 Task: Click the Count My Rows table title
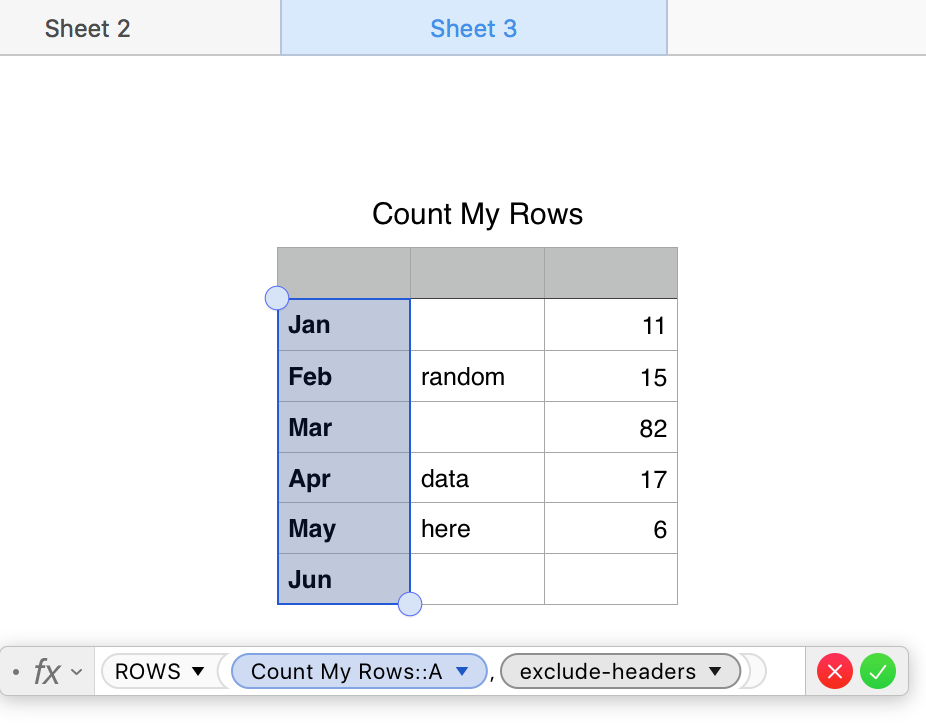pos(477,214)
